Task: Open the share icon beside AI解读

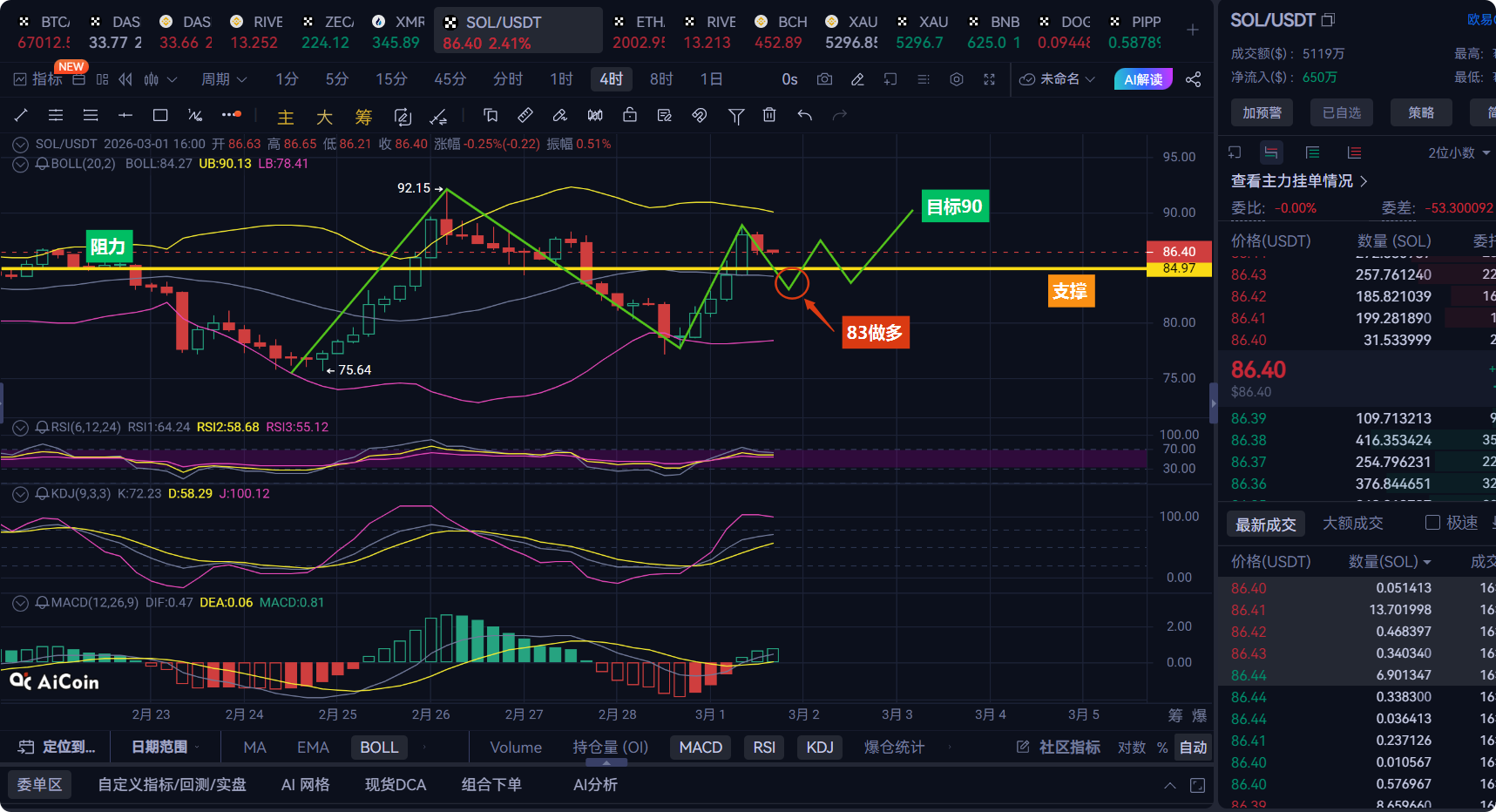Action: point(1194,79)
